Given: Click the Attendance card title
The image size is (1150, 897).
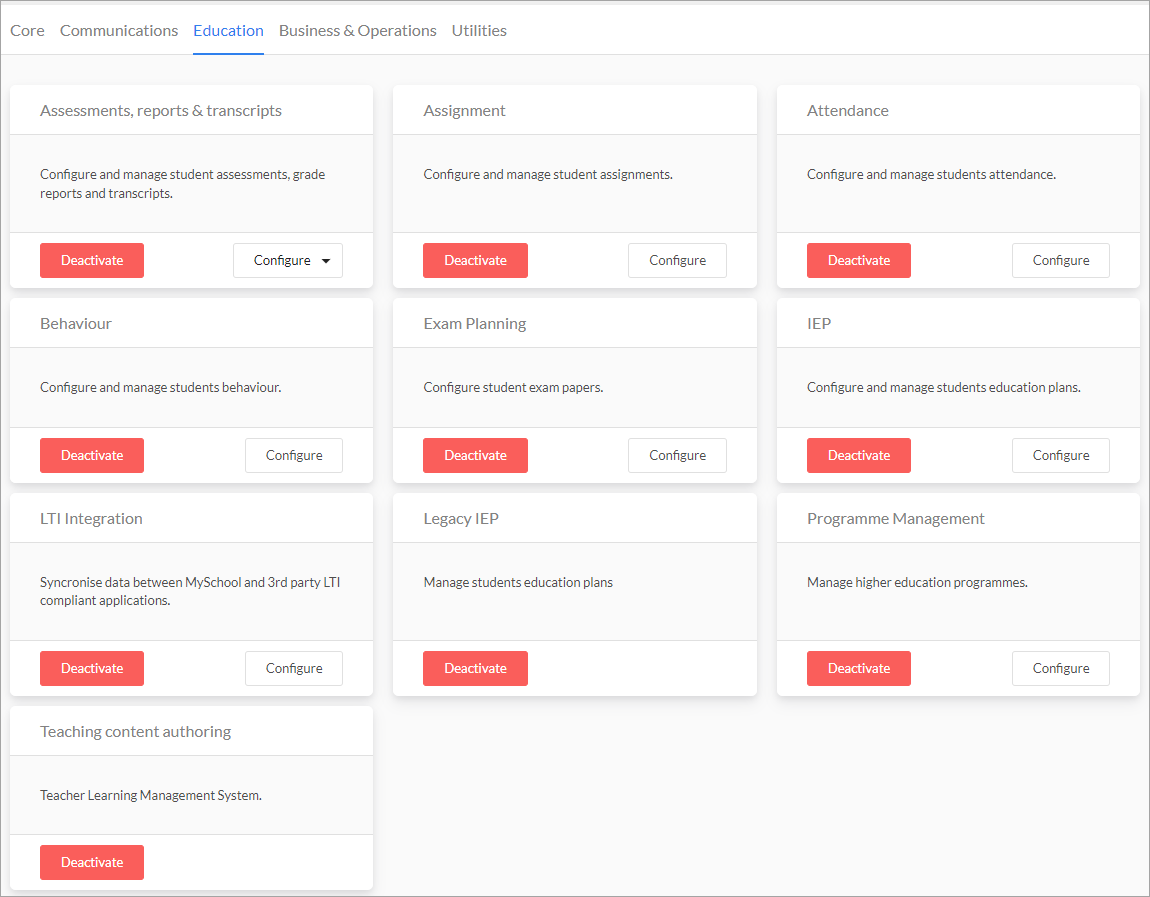Looking at the screenshot, I should pos(848,111).
